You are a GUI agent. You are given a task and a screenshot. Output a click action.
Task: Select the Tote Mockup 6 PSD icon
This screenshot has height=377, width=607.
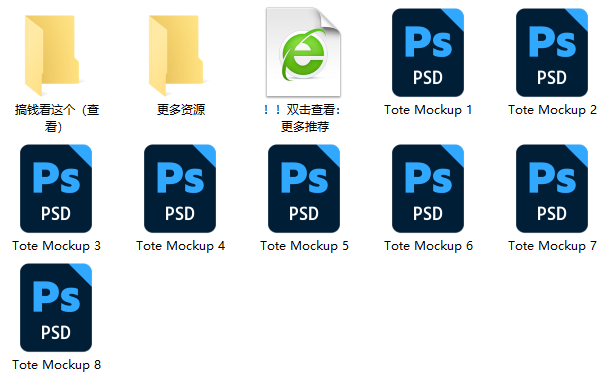tap(428, 188)
